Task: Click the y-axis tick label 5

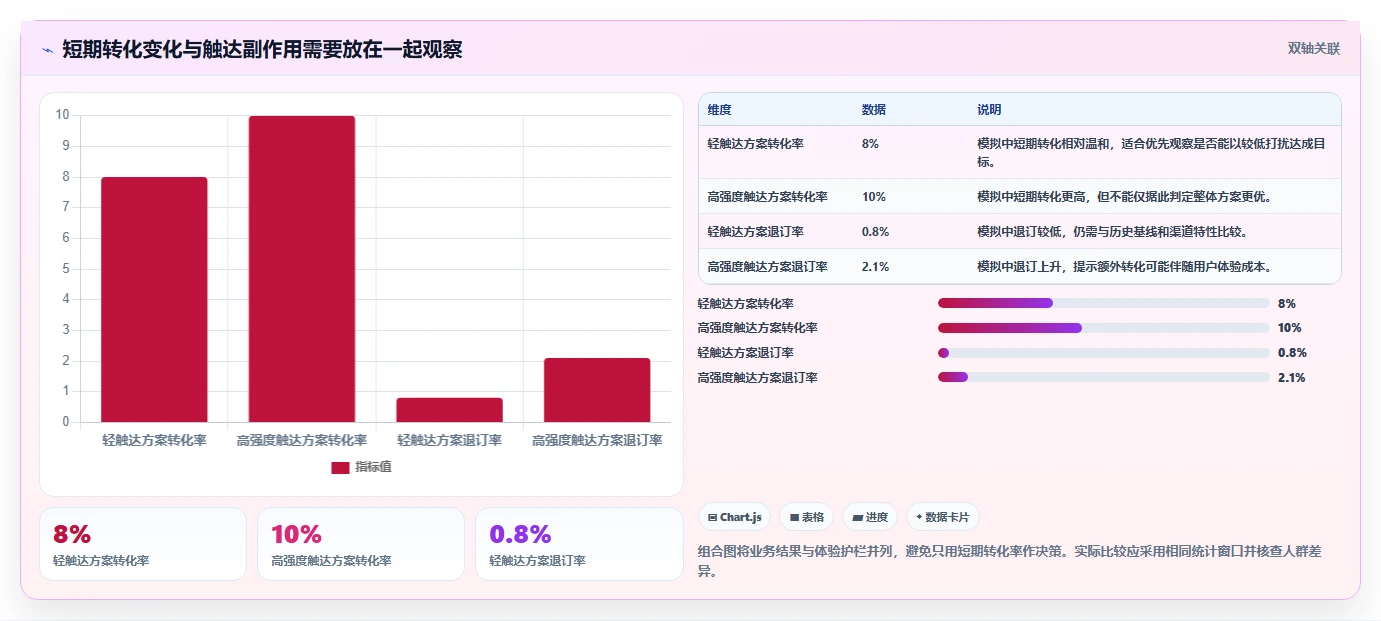Action: point(66,268)
